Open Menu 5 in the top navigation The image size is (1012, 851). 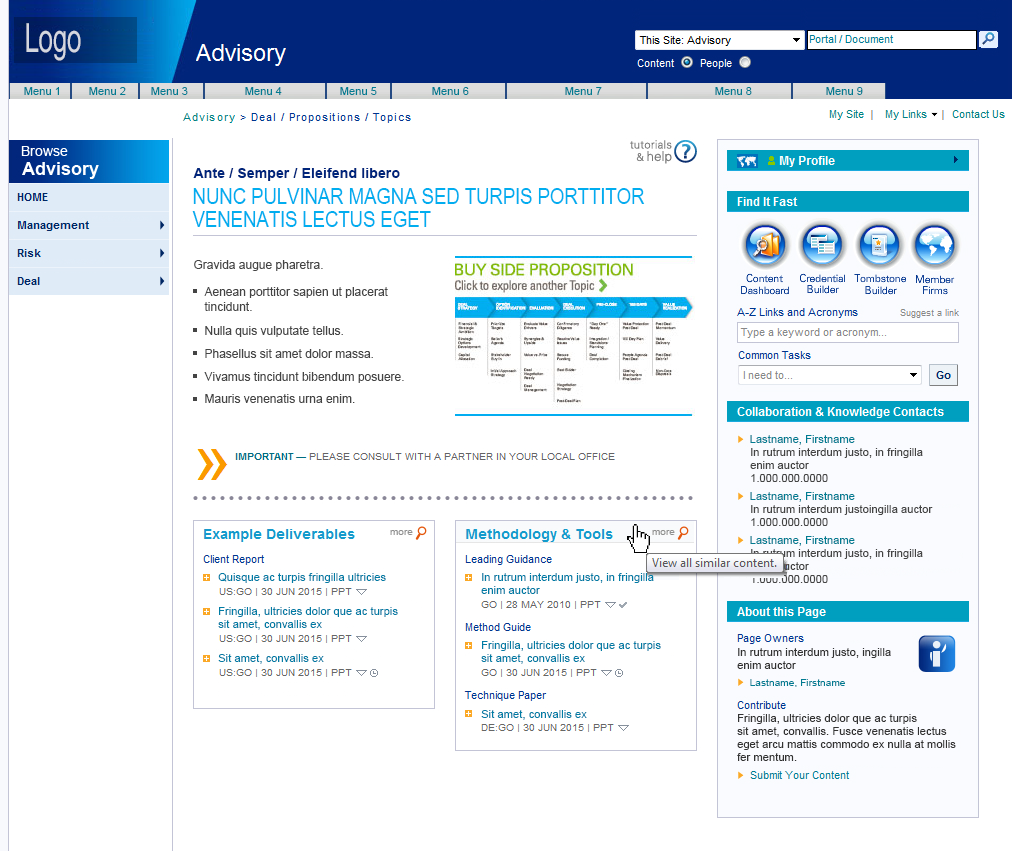[x=358, y=91]
